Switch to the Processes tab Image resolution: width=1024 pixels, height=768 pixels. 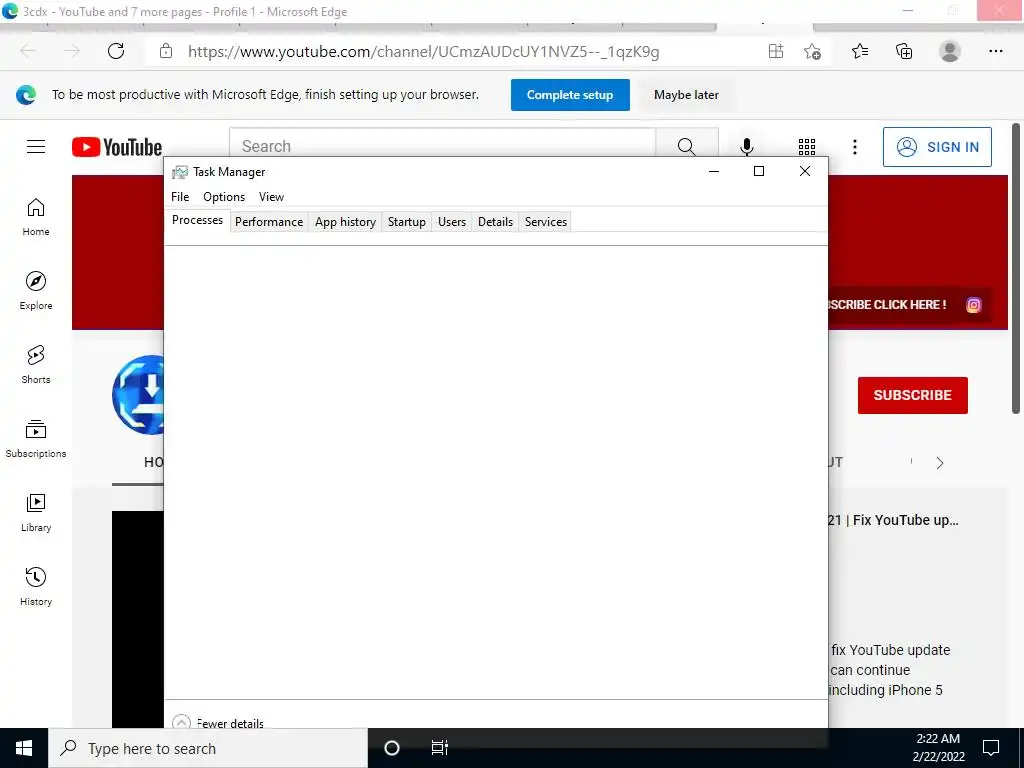tap(197, 220)
